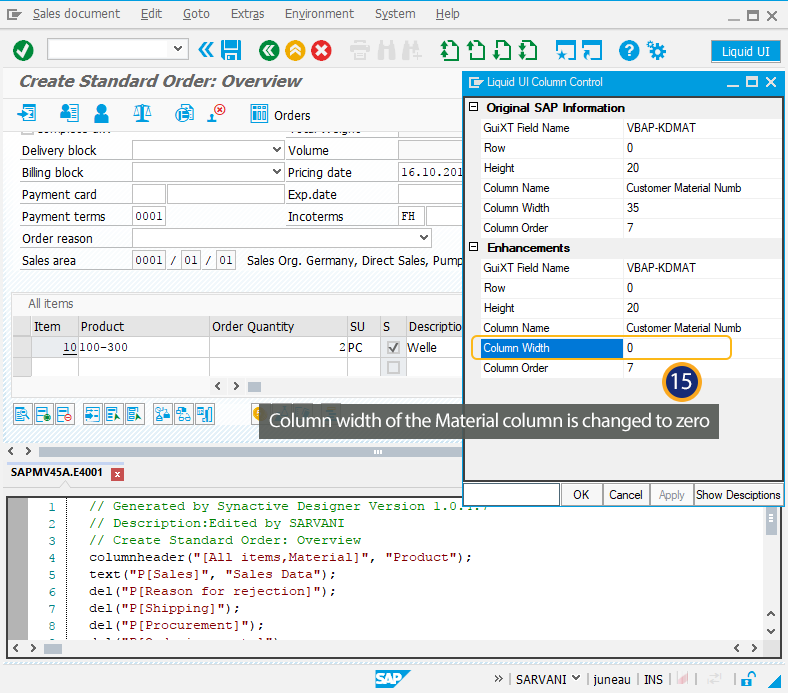Image resolution: width=788 pixels, height=693 pixels.
Task: Open the Edit menu
Action: tap(151, 14)
